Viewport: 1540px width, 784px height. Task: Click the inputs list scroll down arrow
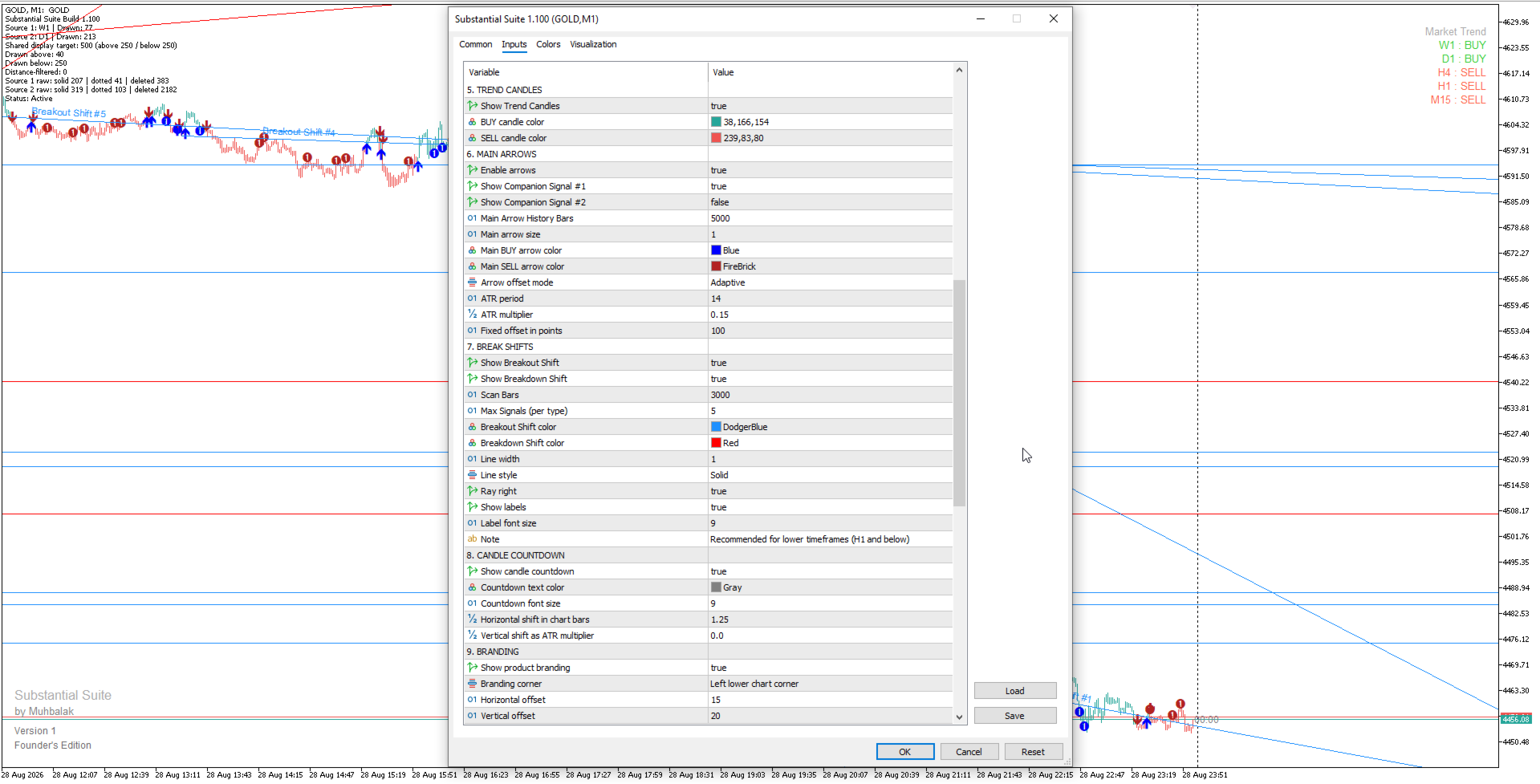(959, 717)
